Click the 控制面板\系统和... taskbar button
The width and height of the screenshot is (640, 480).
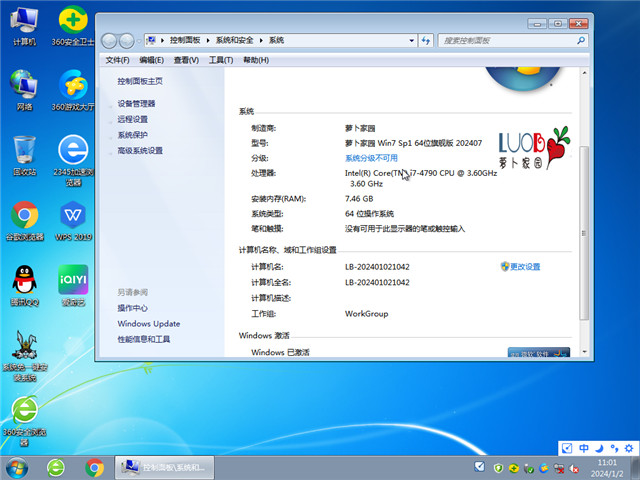point(164,468)
